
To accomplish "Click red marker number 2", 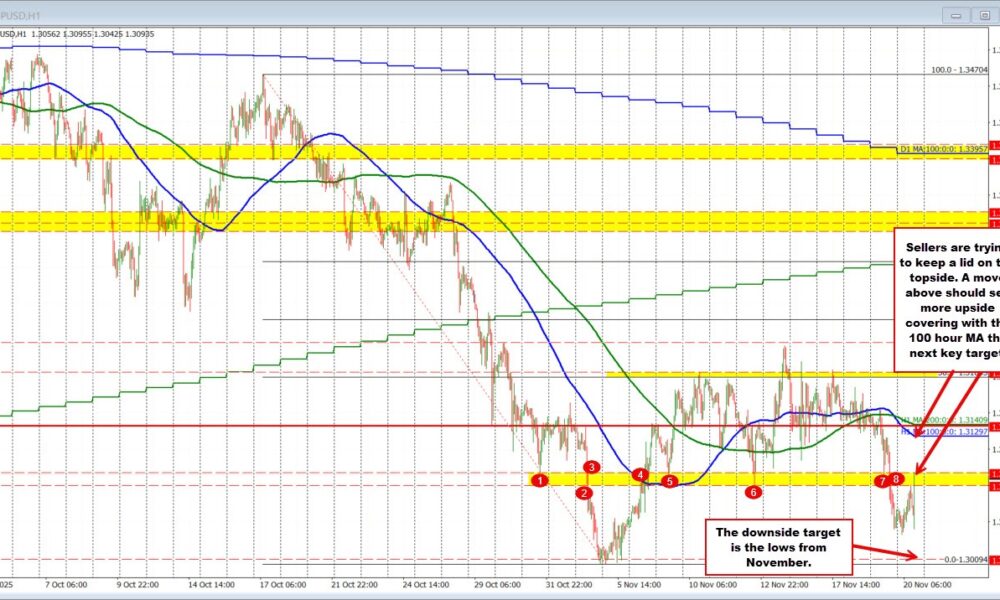I will (585, 492).
